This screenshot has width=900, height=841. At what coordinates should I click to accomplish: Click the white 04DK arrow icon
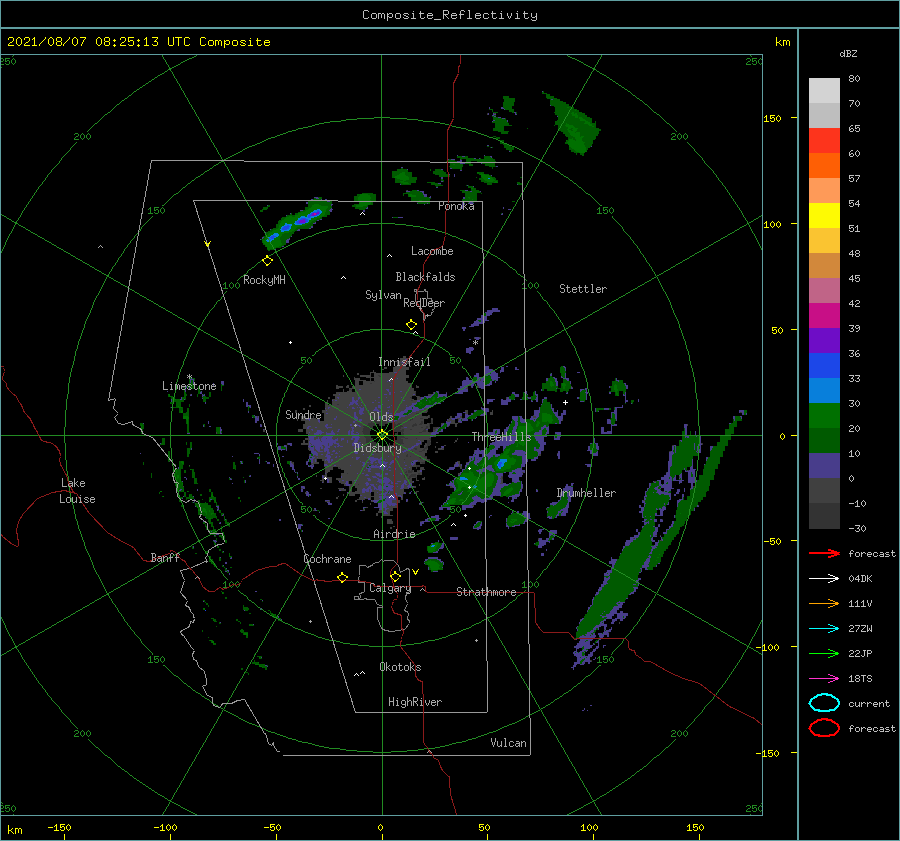[824, 578]
